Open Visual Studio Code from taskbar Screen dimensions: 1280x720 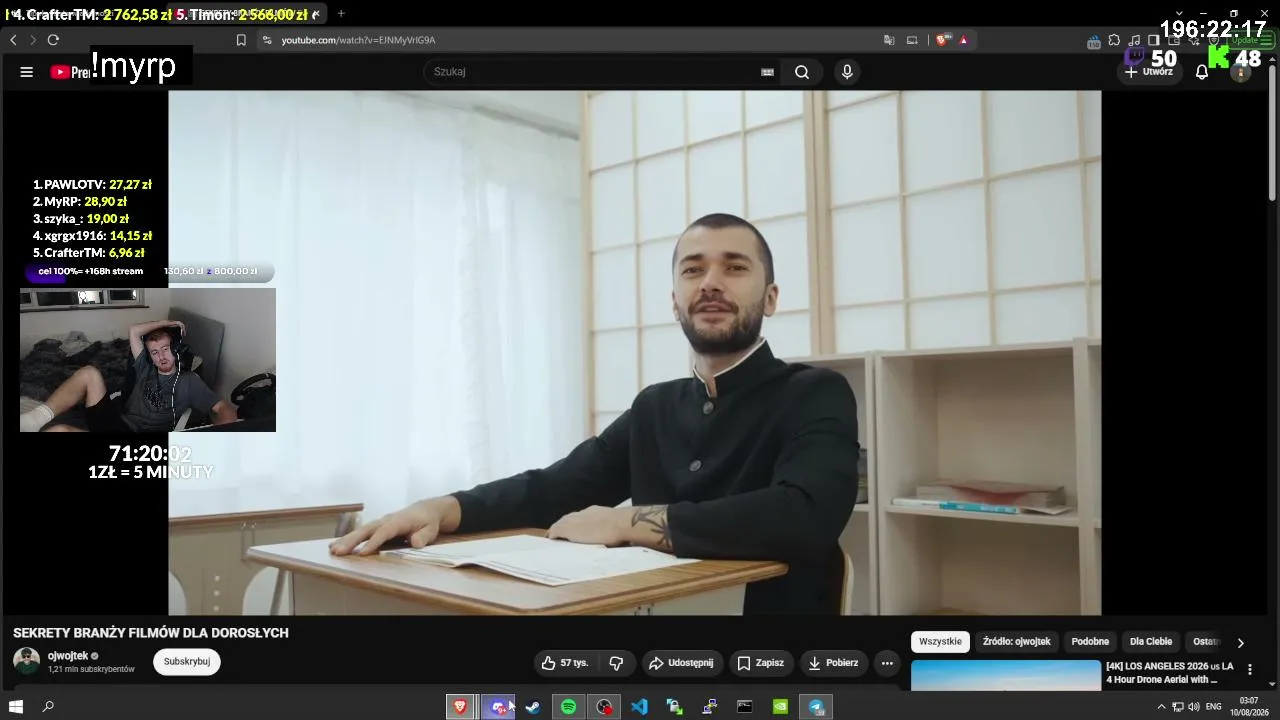point(639,707)
